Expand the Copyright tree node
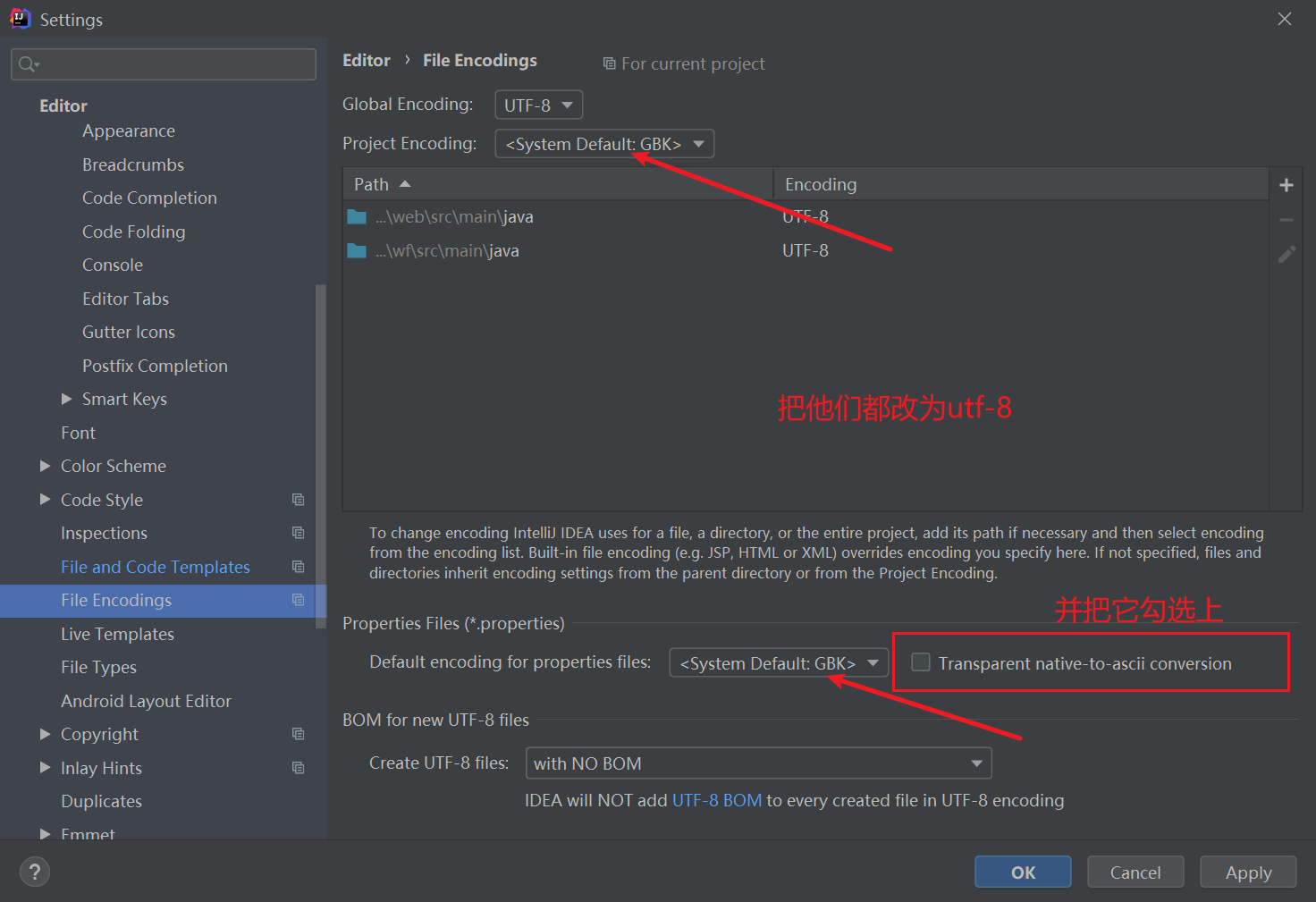Screen dimensions: 1316x902 pyautogui.click(x=45, y=734)
